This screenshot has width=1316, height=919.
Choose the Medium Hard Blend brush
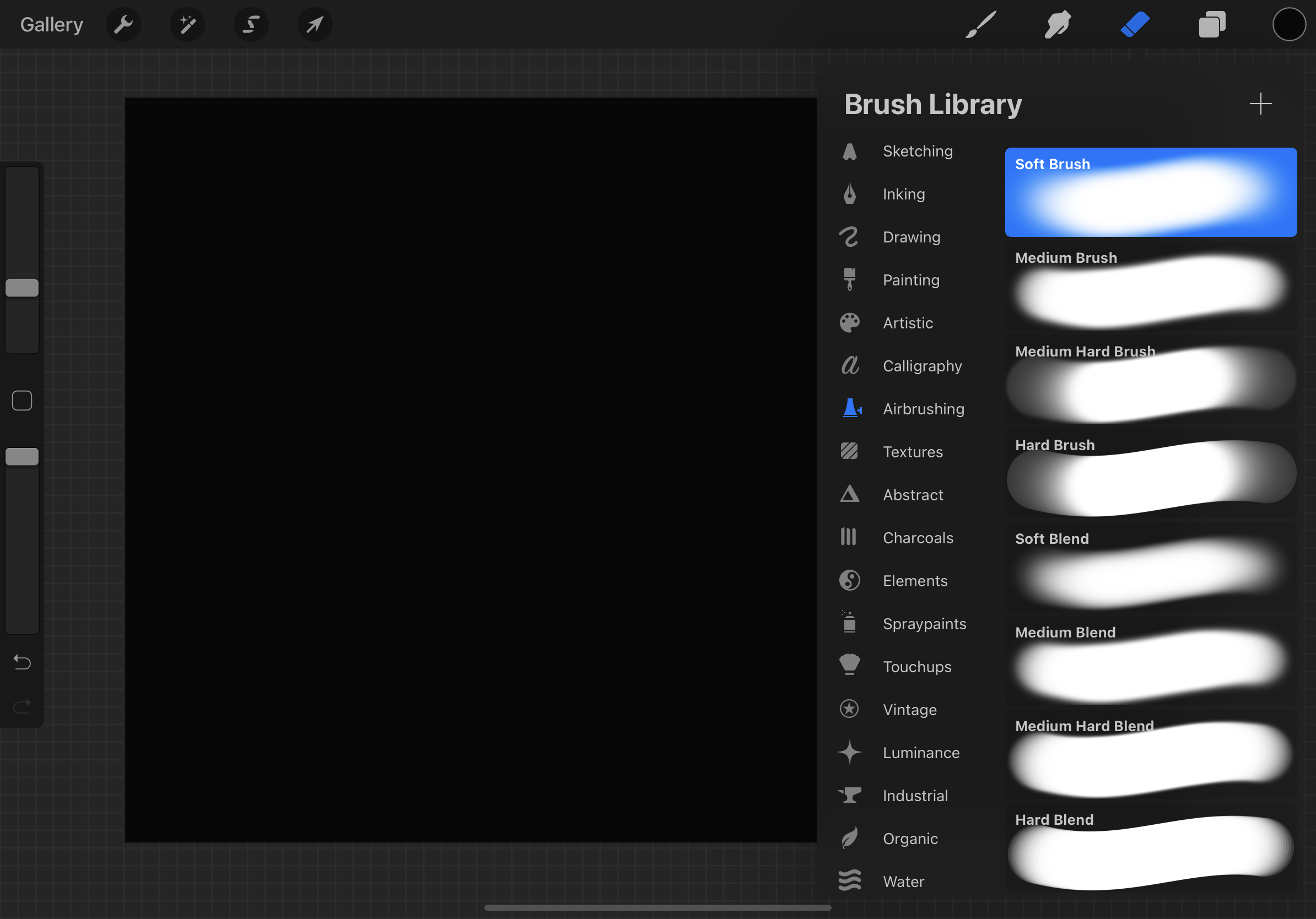click(x=1151, y=754)
